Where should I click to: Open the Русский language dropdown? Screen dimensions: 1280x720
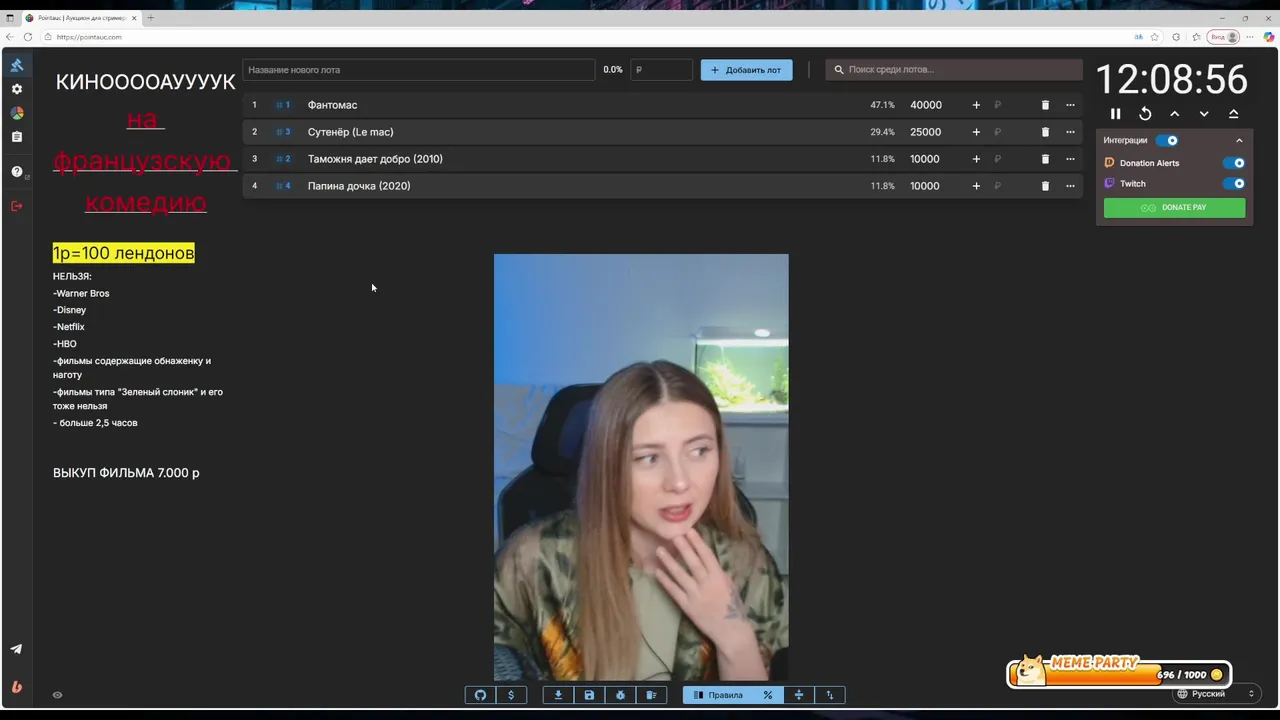(x=1215, y=694)
